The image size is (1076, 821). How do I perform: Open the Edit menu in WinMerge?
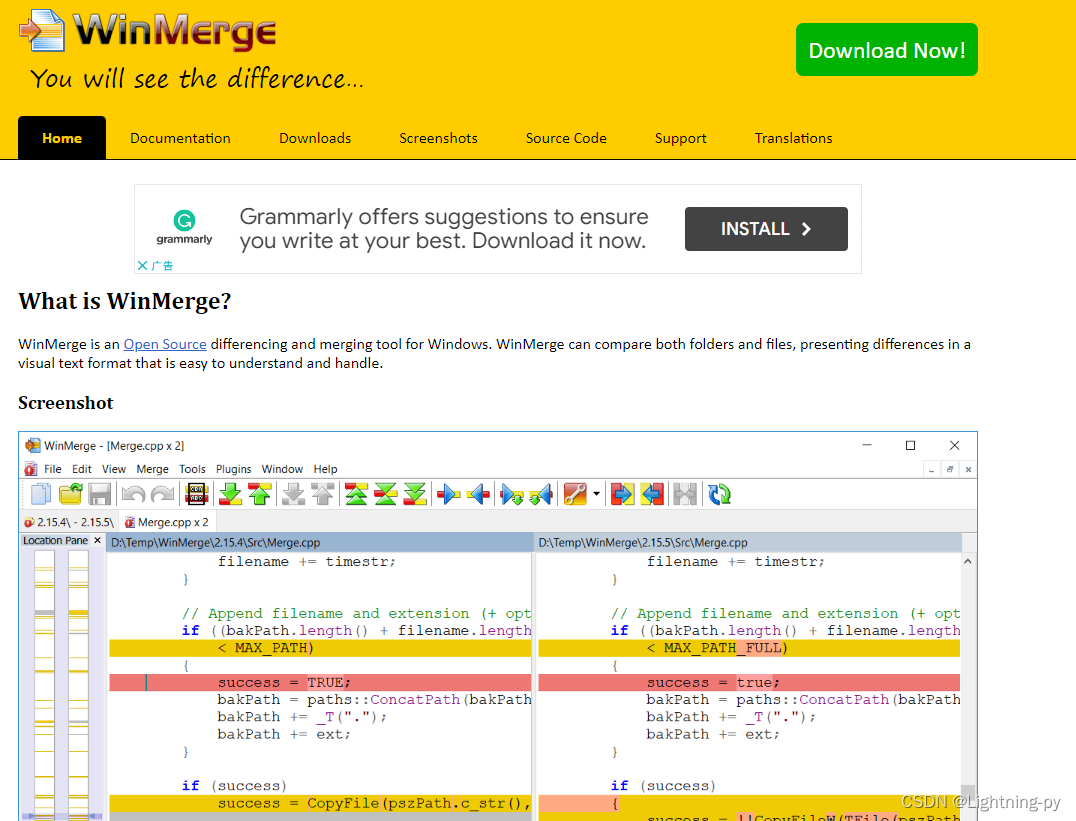pos(82,469)
